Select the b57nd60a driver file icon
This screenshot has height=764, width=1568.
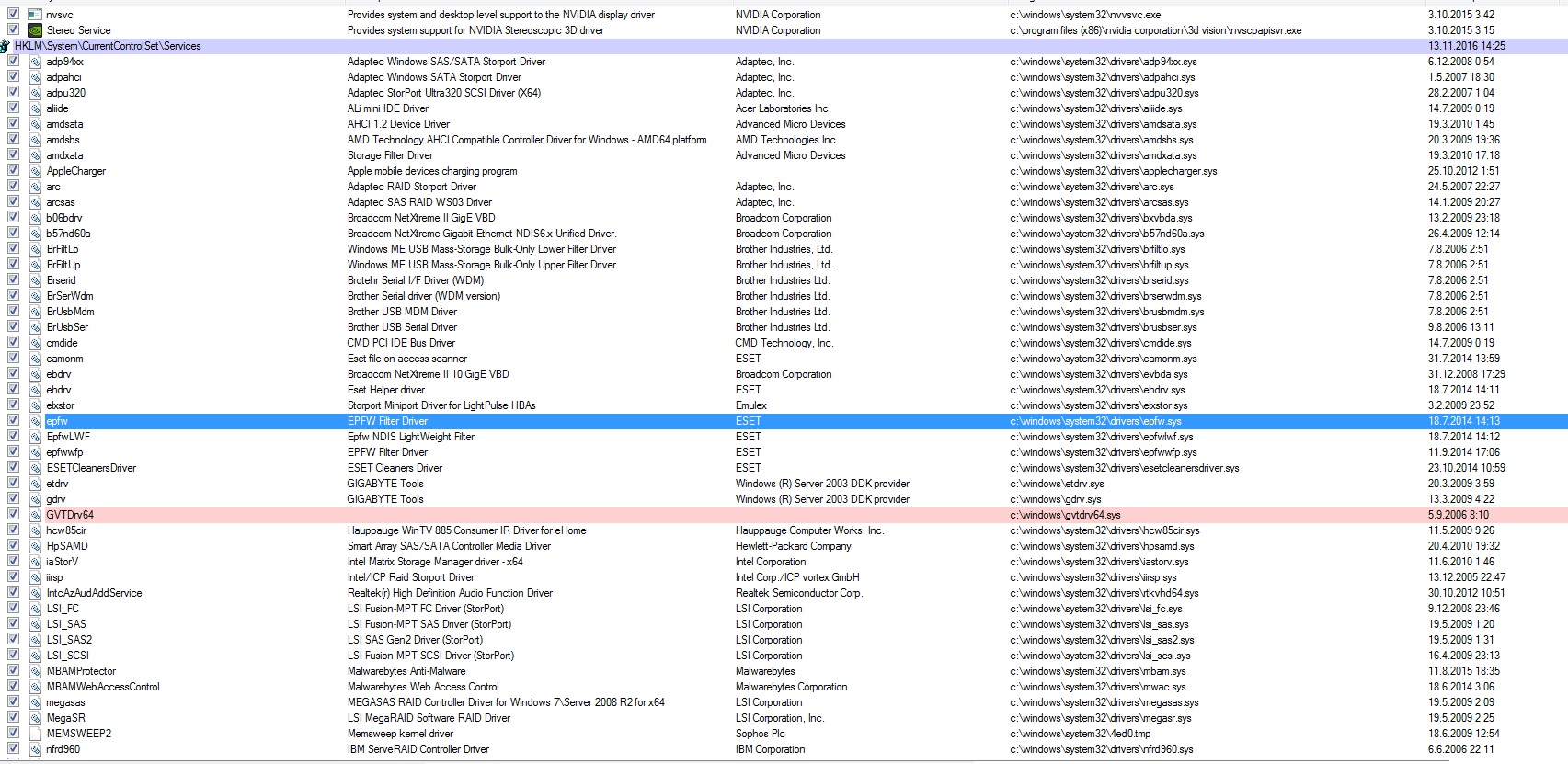click(x=35, y=234)
